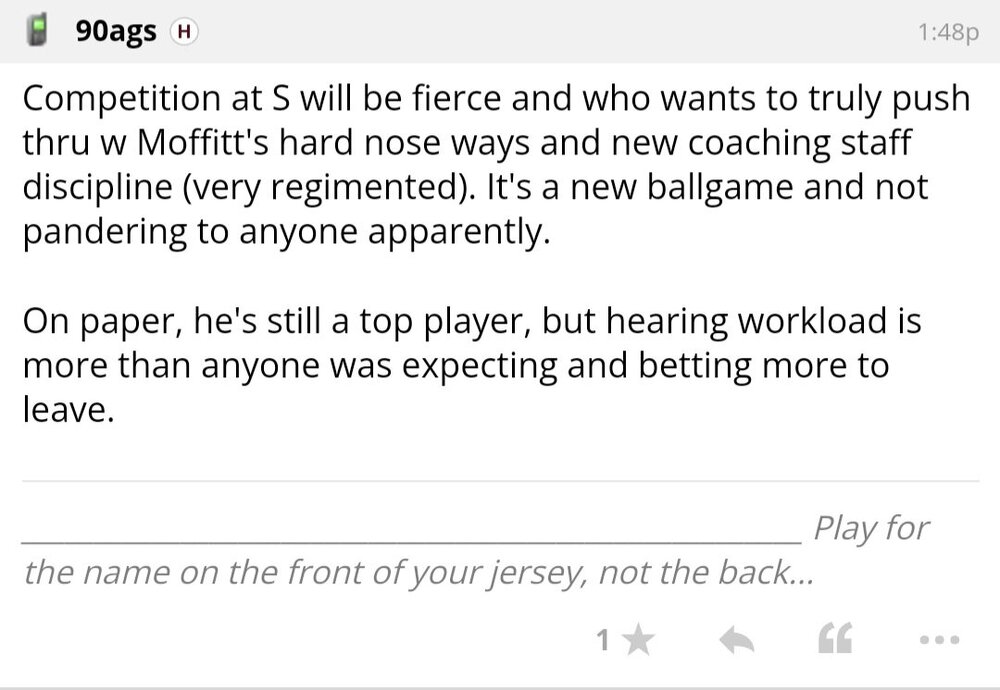Click the paragraph starting "On paper"
Screen dimensions: 1000x690
[470, 365]
